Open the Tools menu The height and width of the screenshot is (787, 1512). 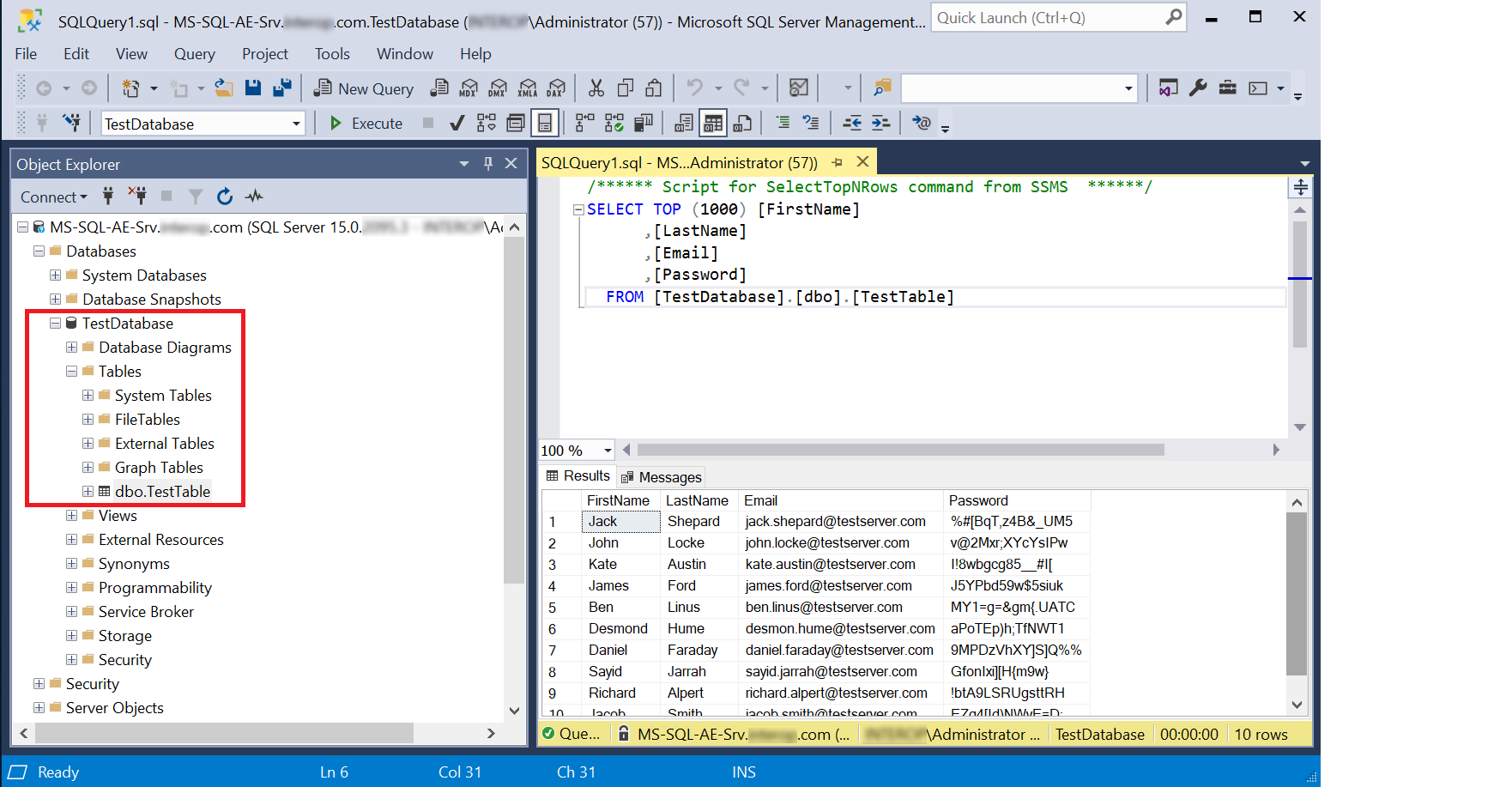point(332,53)
